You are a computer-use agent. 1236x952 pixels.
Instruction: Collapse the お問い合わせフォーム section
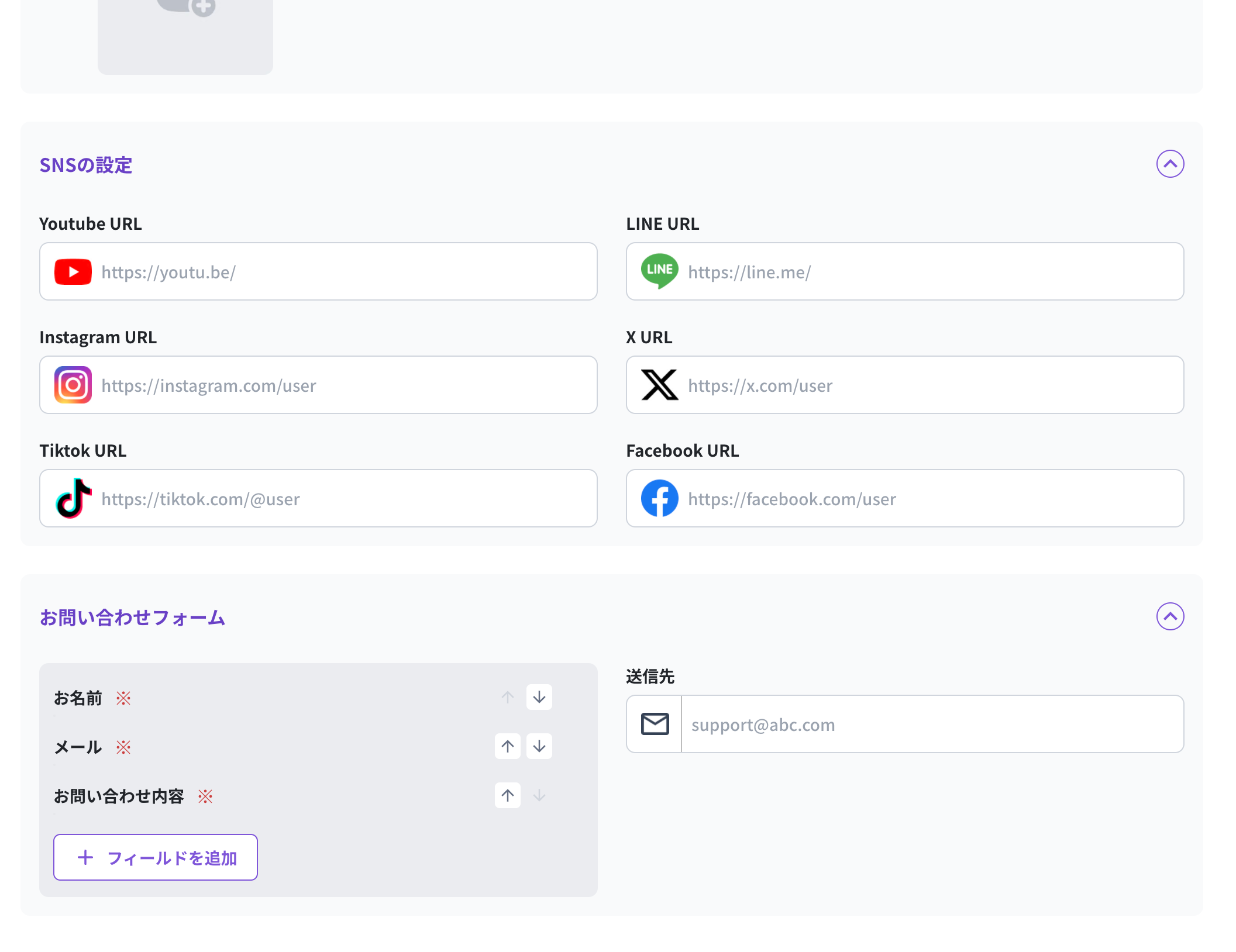1170,616
